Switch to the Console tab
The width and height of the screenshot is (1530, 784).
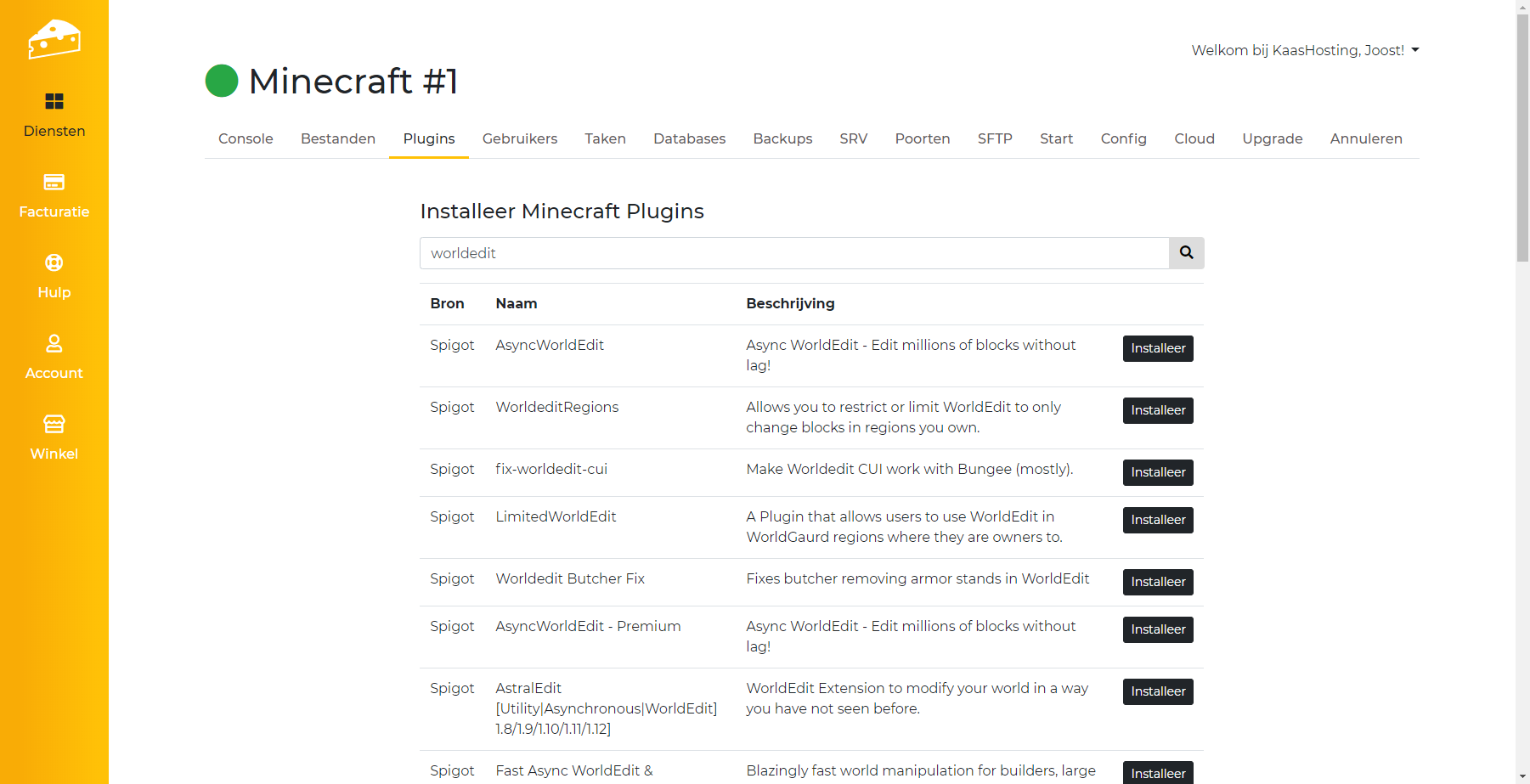click(246, 138)
